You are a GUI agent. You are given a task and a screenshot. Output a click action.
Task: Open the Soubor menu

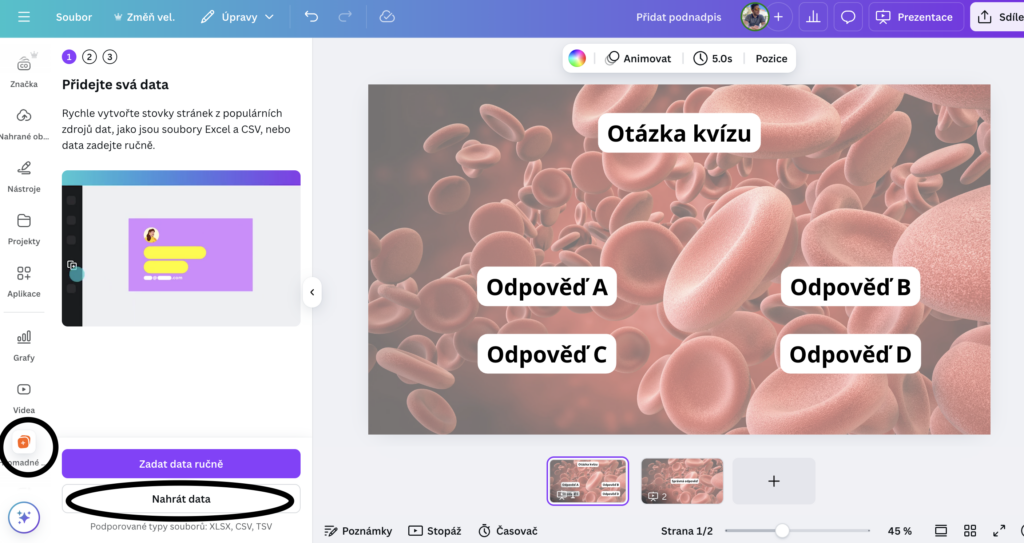click(x=74, y=17)
